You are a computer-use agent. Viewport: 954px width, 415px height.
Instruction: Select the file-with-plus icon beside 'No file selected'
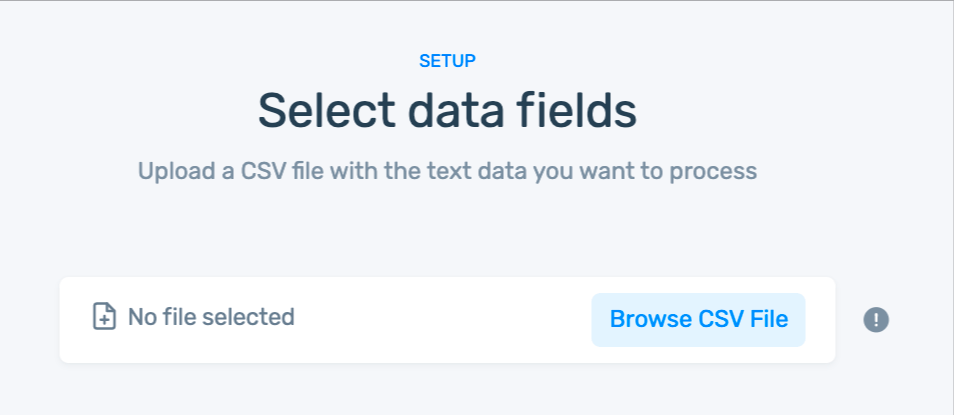(x=104, y=318)
